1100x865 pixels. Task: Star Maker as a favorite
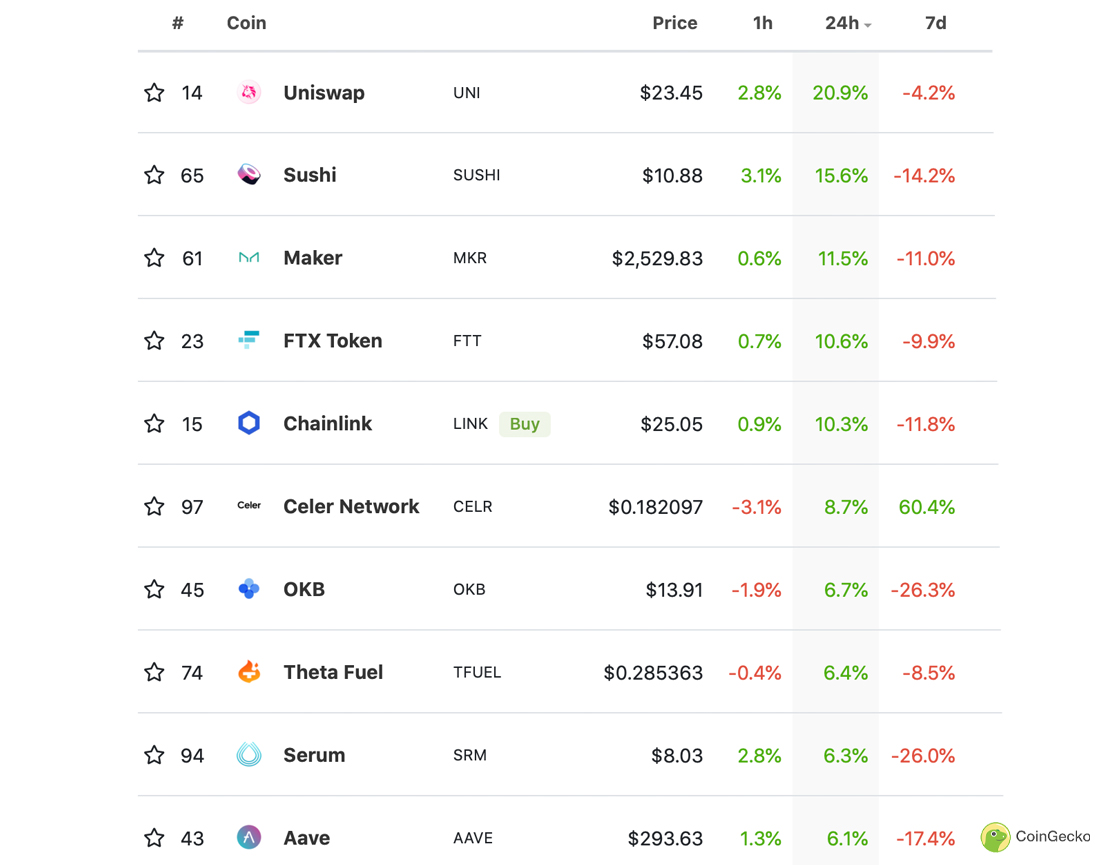click(153, 258)
